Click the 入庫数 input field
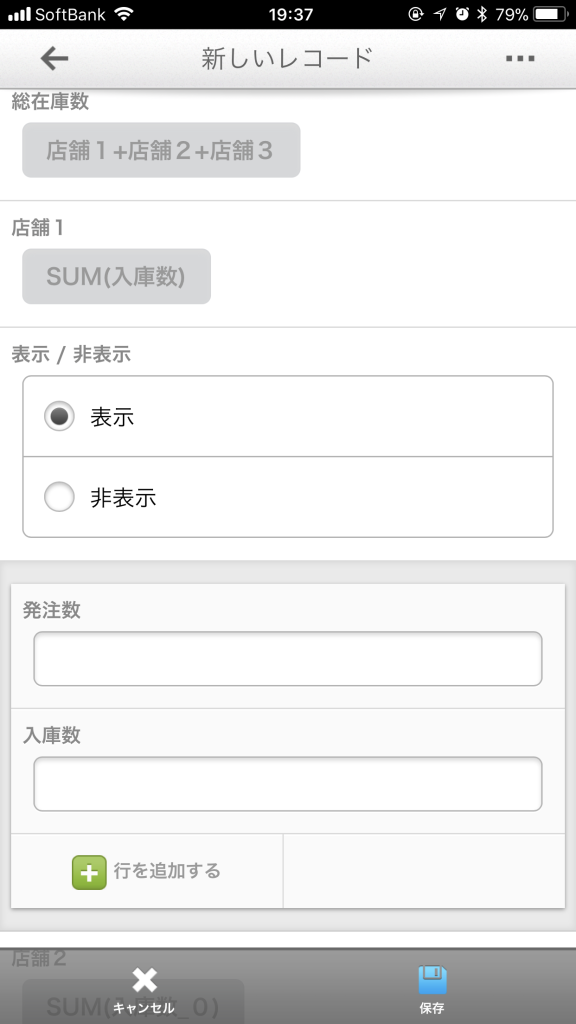This screenshot has width=576, height=1024. (288, 784)
